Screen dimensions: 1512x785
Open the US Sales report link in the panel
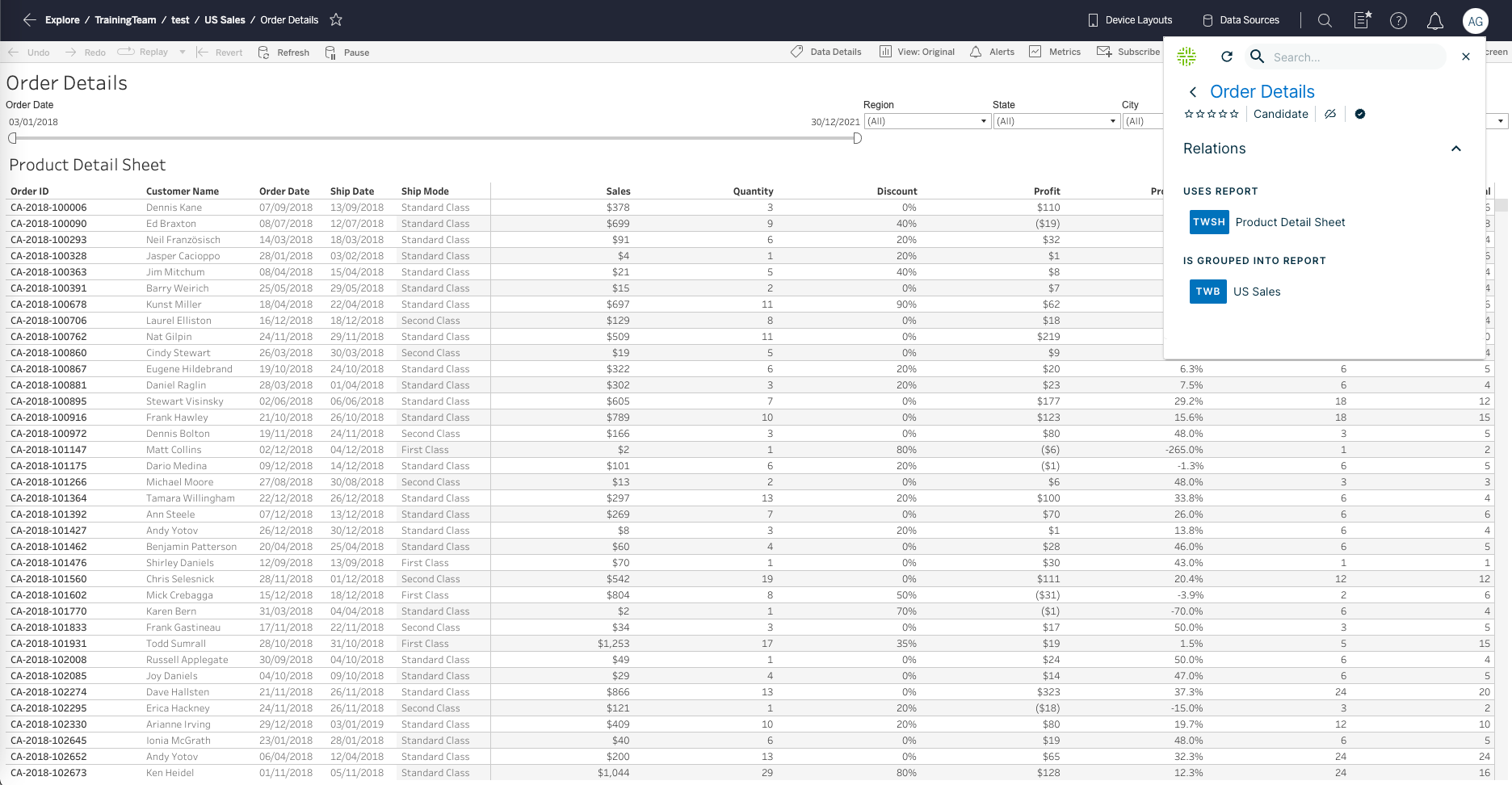point(1257,292)
